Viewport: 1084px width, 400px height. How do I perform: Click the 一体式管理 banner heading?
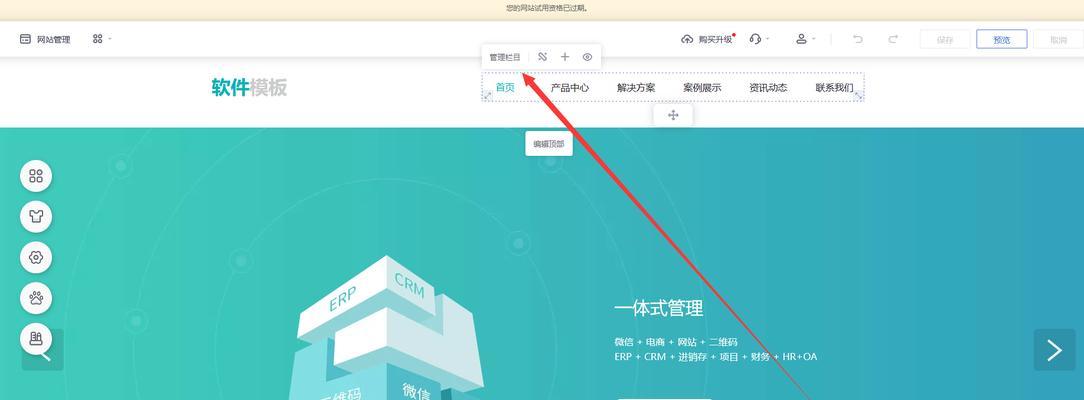pos(659,308)
